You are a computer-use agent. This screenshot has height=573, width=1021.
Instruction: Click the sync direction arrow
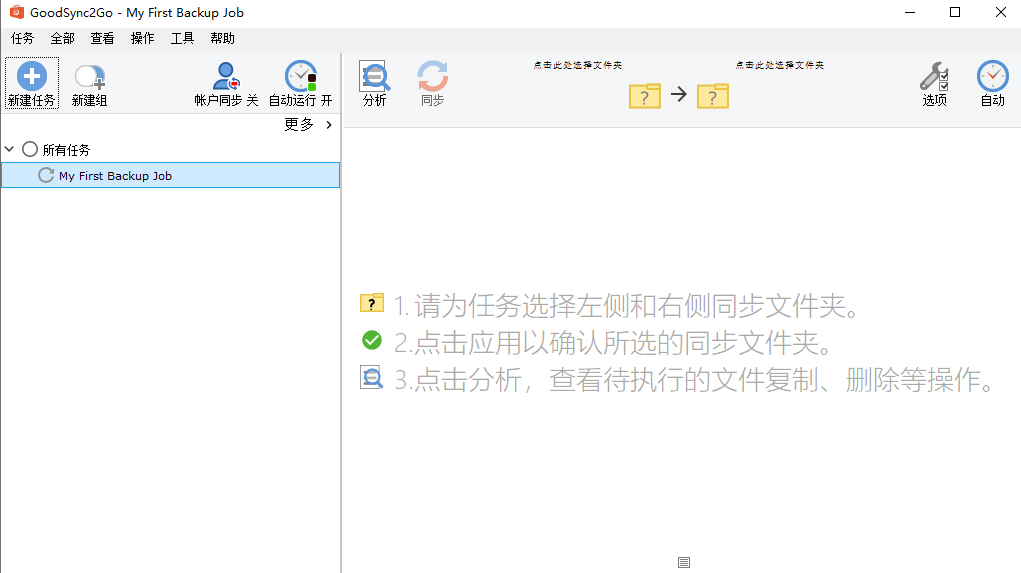tap(678, 94)
